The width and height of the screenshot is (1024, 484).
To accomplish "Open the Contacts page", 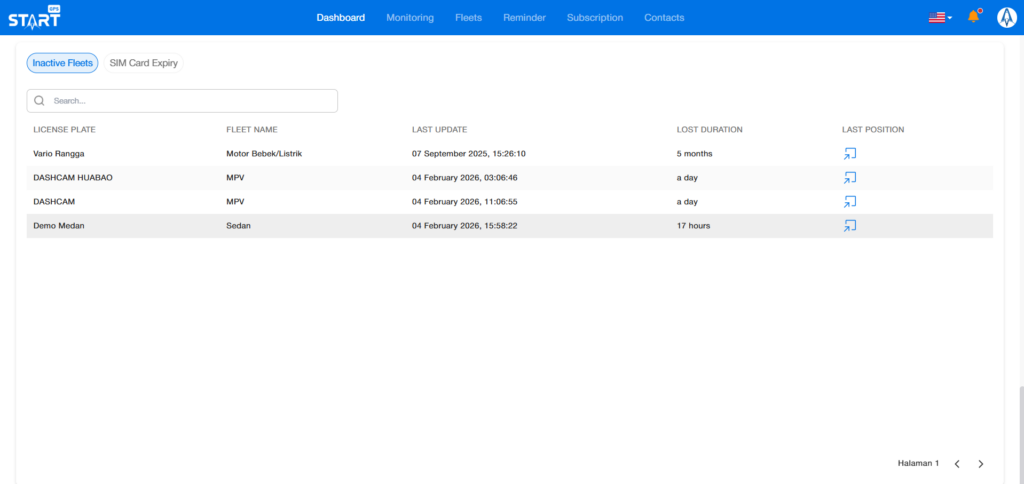I will 664,18.
